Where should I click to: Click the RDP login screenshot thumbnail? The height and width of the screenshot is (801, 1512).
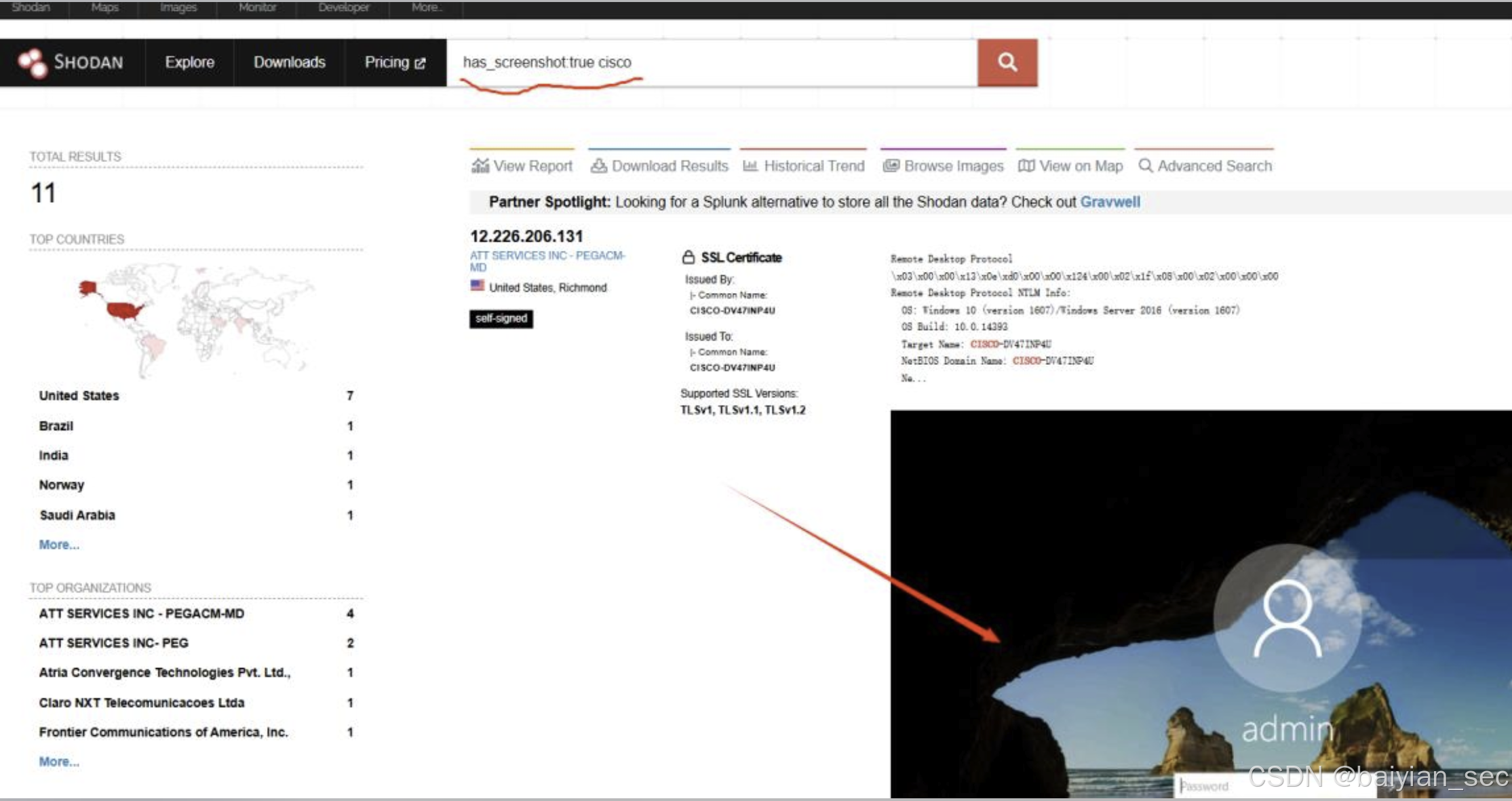pyautogui.click(x=1201, y=604)
